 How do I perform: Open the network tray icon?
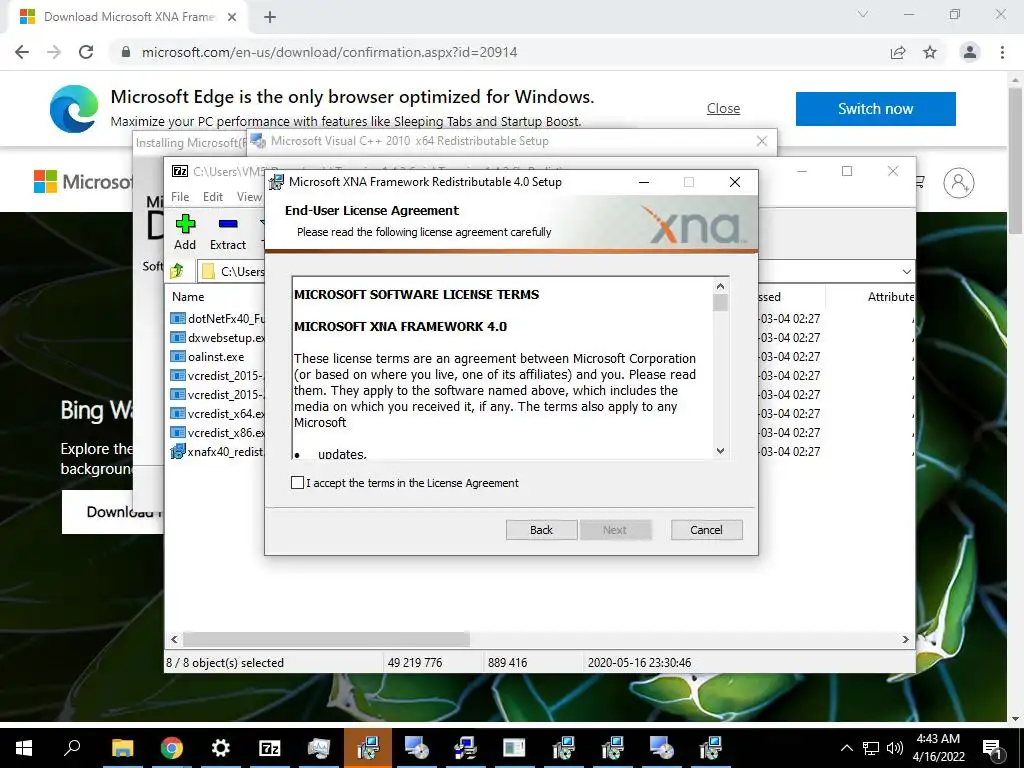coord(871,748)
